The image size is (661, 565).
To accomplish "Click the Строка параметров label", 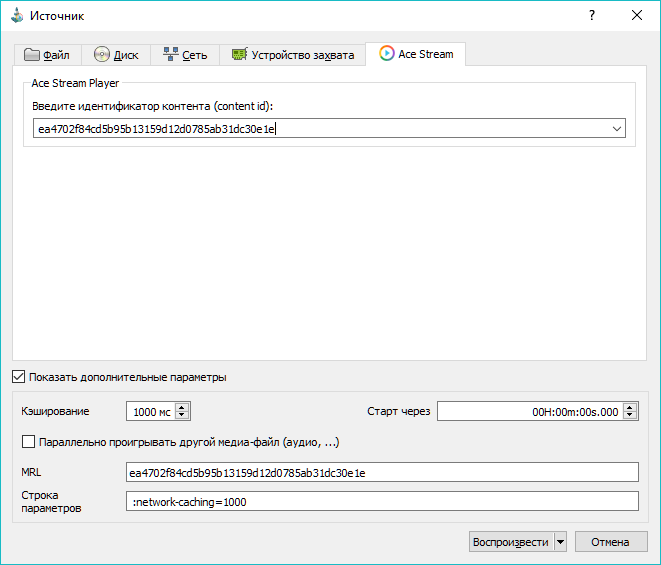I will coord(51,501).
